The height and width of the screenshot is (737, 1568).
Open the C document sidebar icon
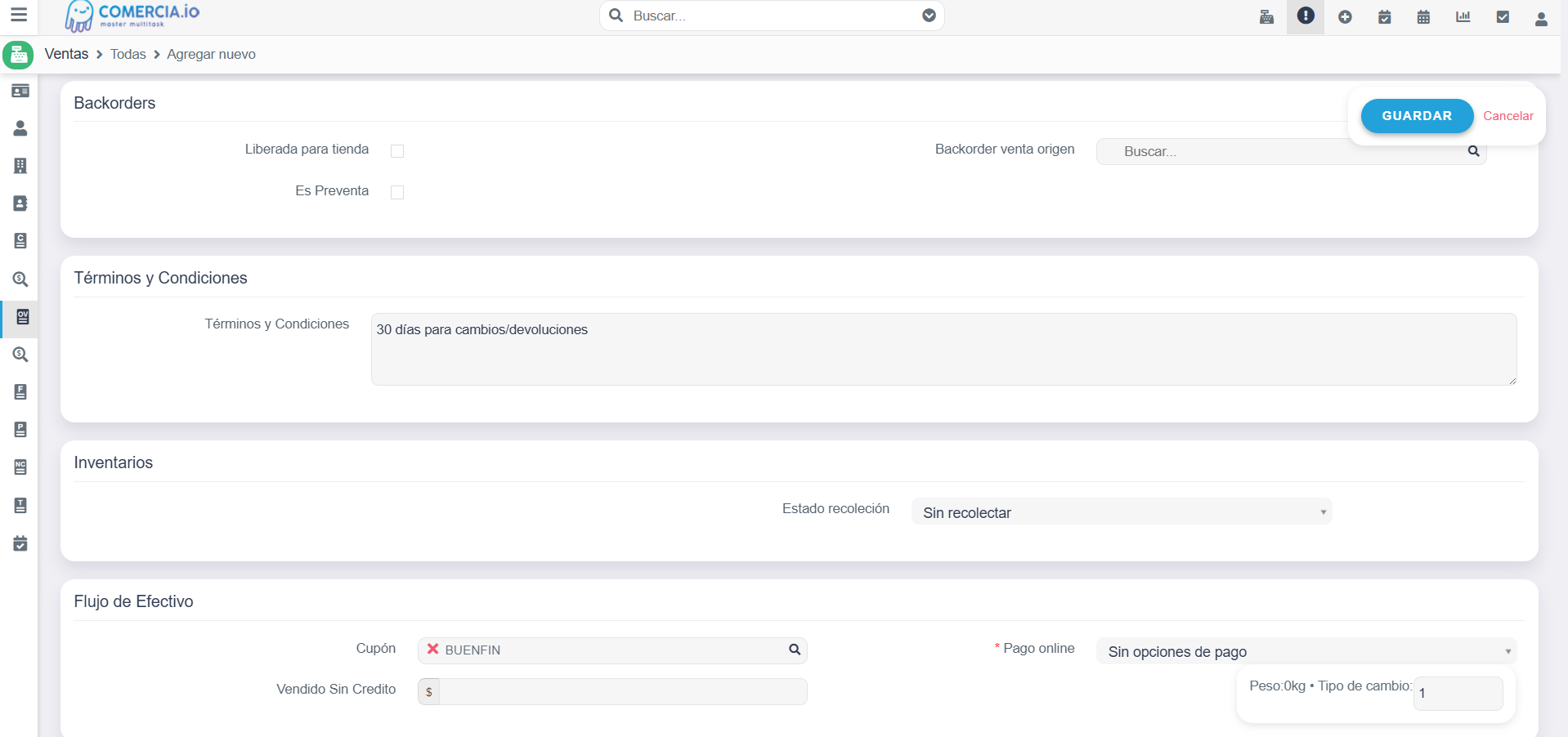point(20,241)
